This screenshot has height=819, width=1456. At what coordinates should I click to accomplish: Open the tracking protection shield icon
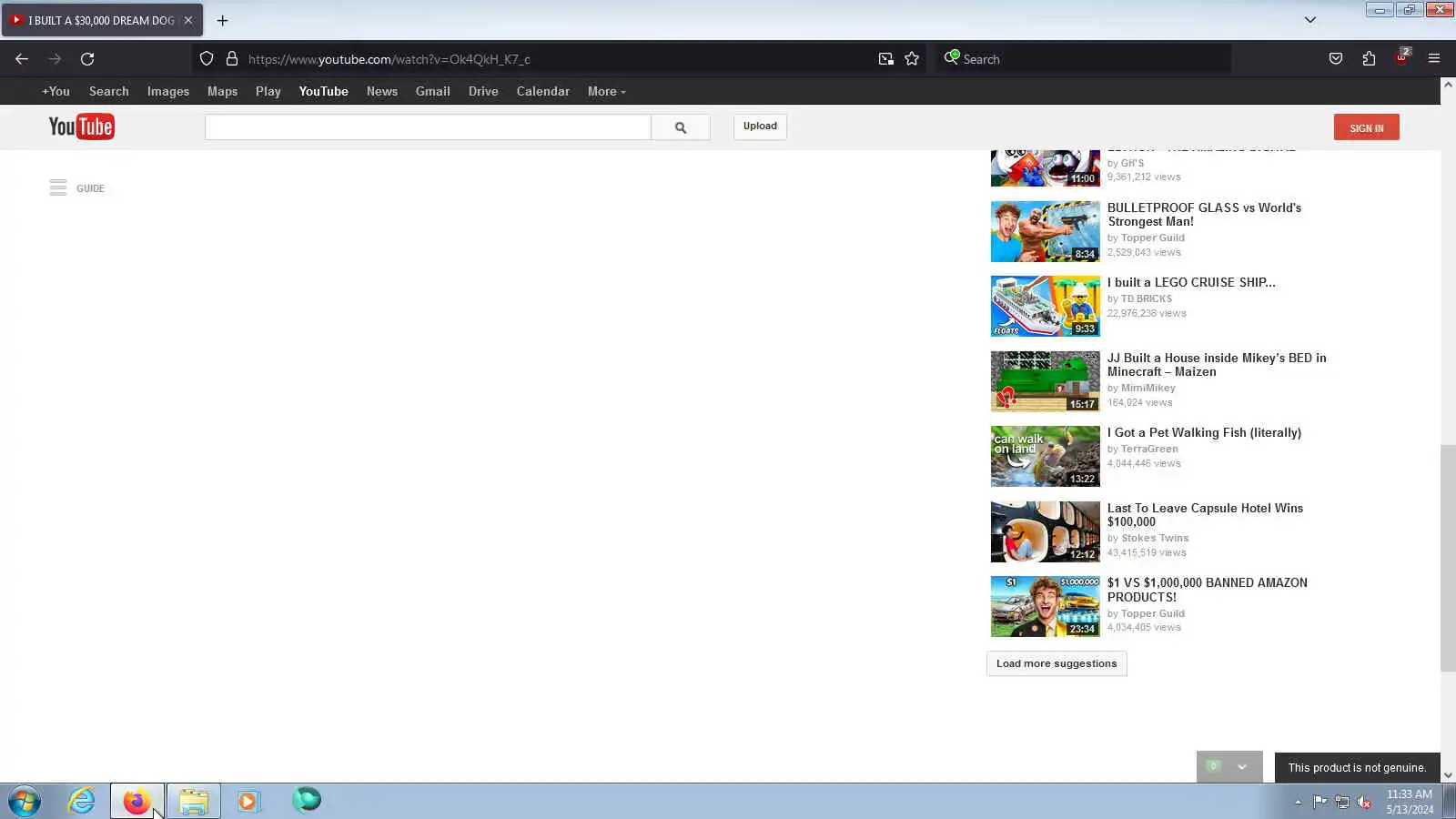(x=207, y=59)
